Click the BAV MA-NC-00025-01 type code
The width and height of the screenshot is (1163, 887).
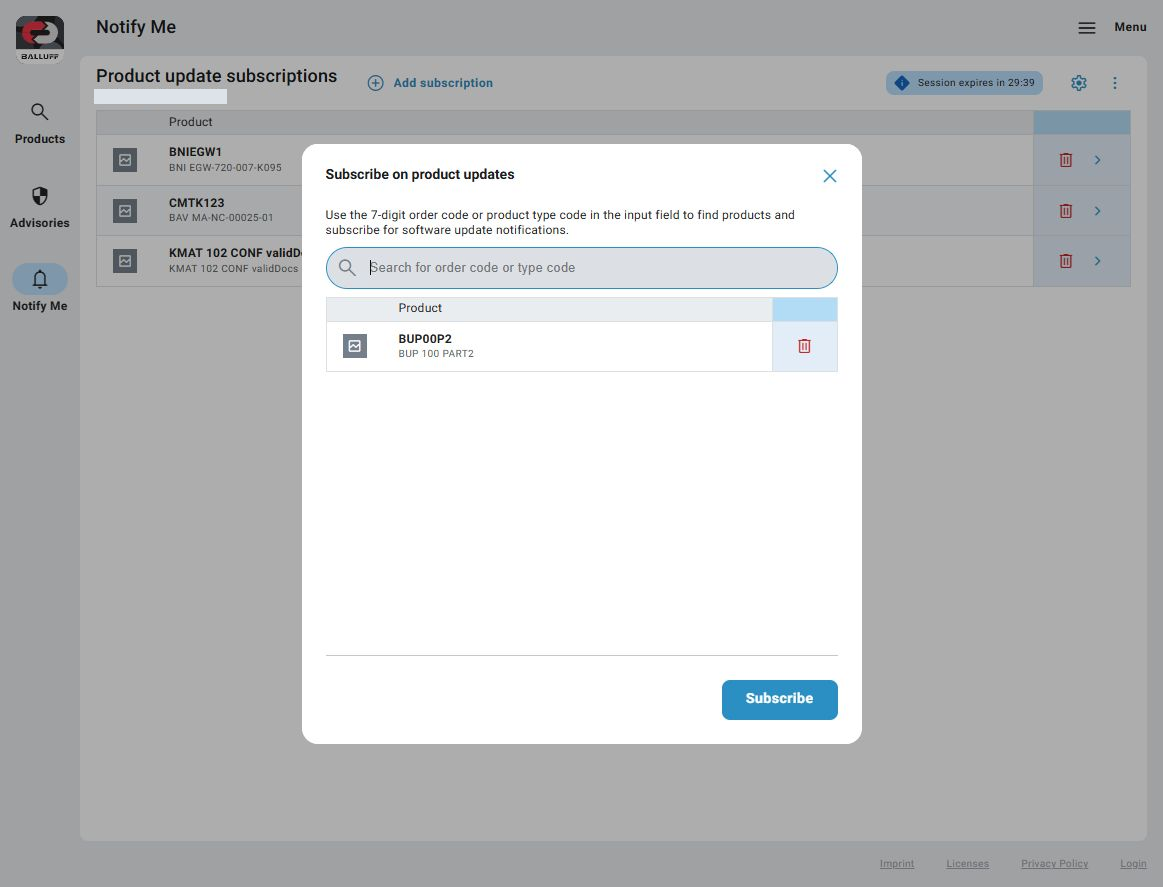[x=221, y=218]
